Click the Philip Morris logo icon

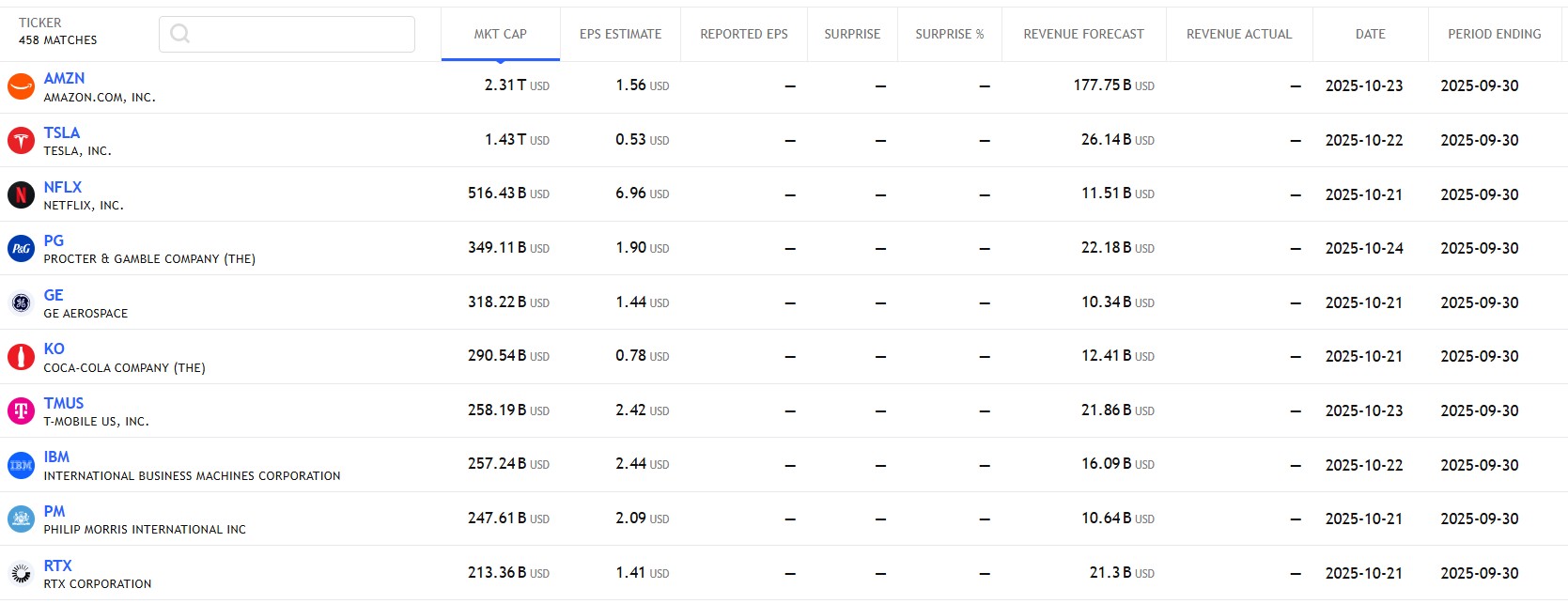point(21,519)
